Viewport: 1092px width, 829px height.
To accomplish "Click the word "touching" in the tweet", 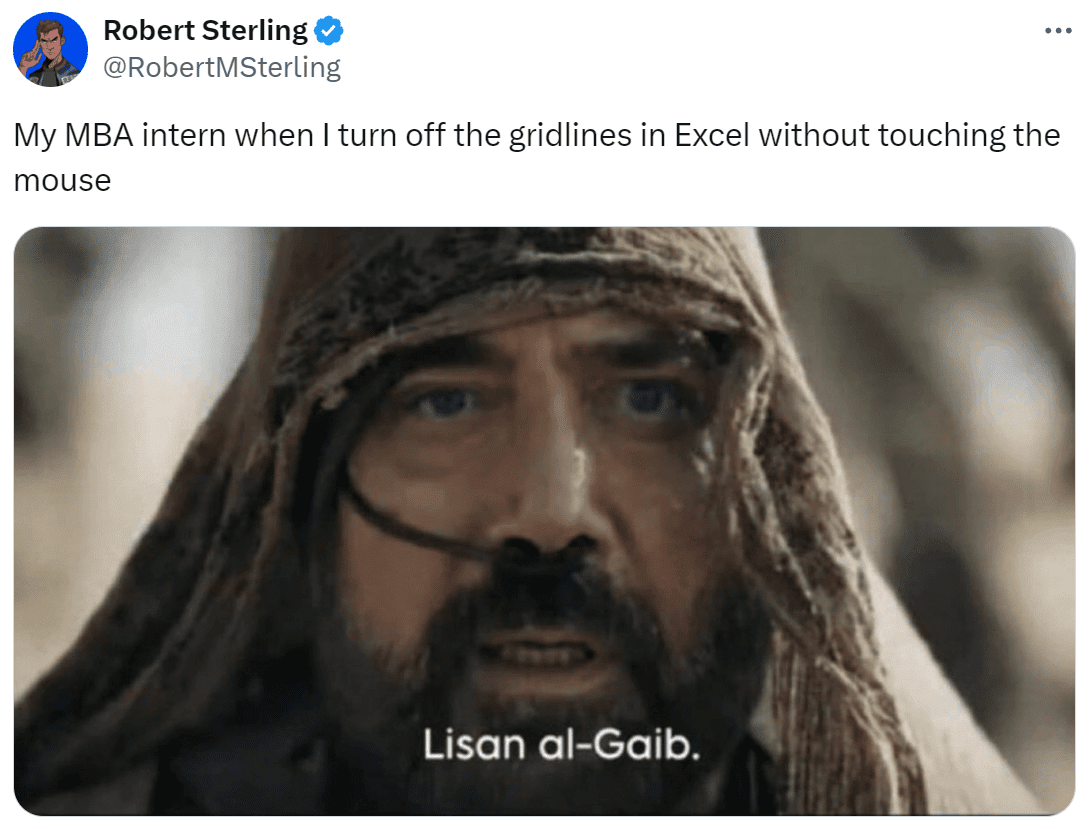I will (941, 136).
